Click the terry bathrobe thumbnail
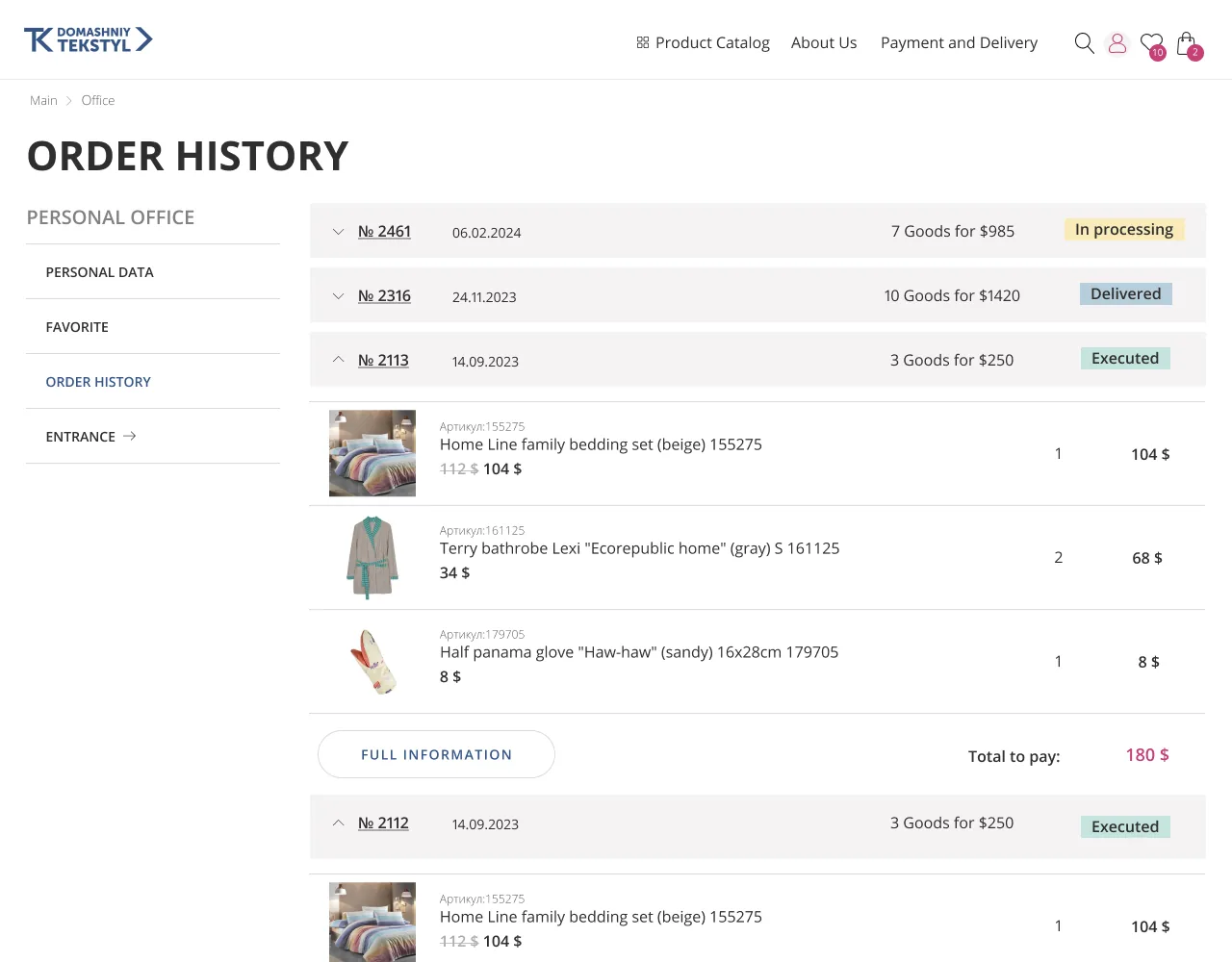This screenshot has height=962, width=1232. (x=372, y=557)
